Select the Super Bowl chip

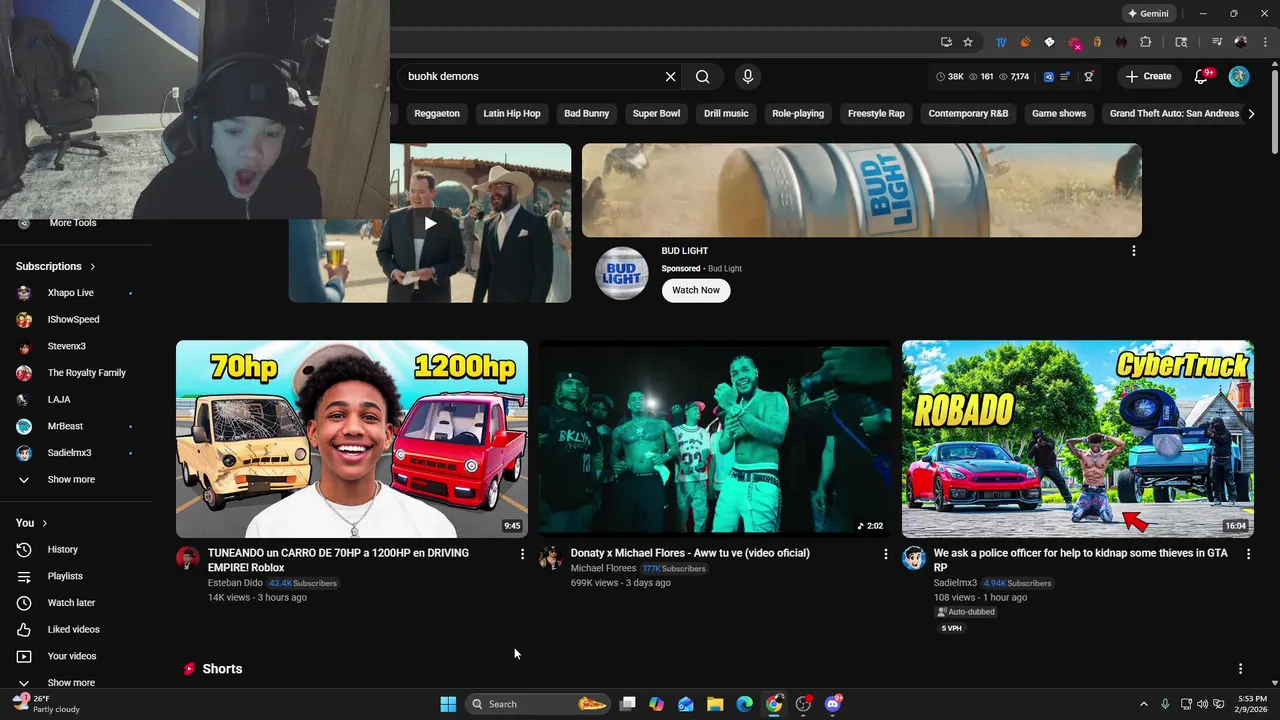click(x=656, y=114)
